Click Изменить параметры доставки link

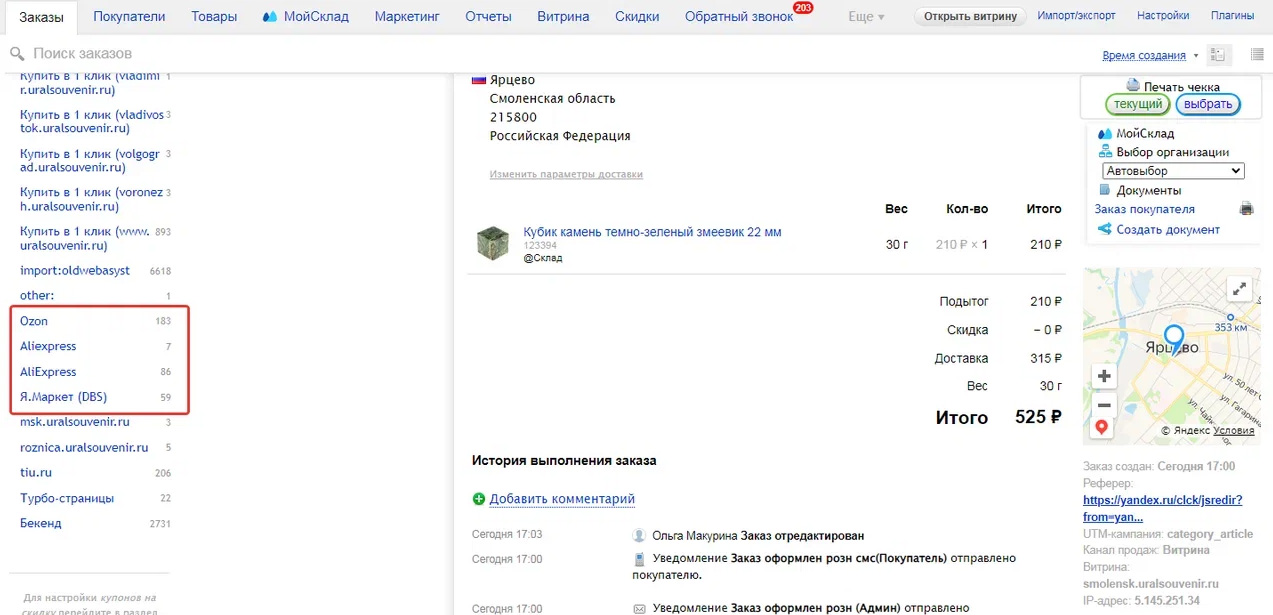tap(566, 174)
